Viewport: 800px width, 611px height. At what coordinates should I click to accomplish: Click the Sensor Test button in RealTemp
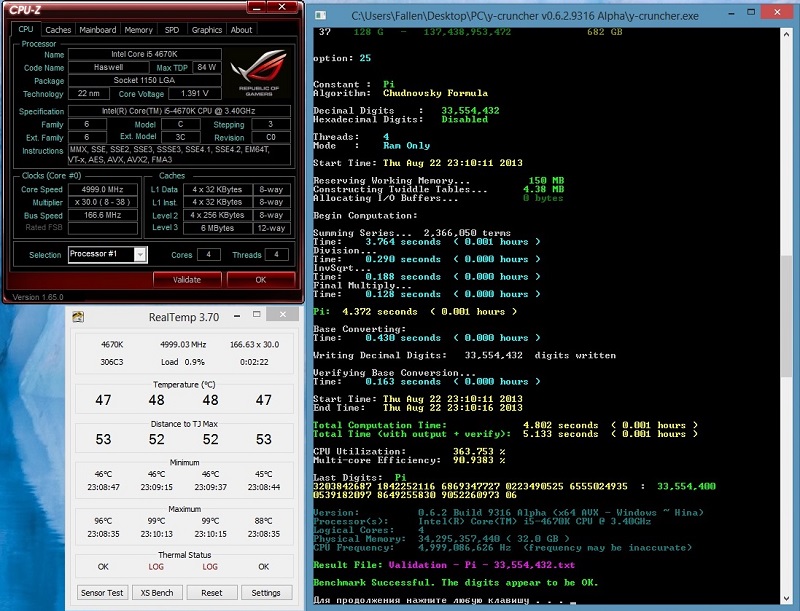coord(102,593)
